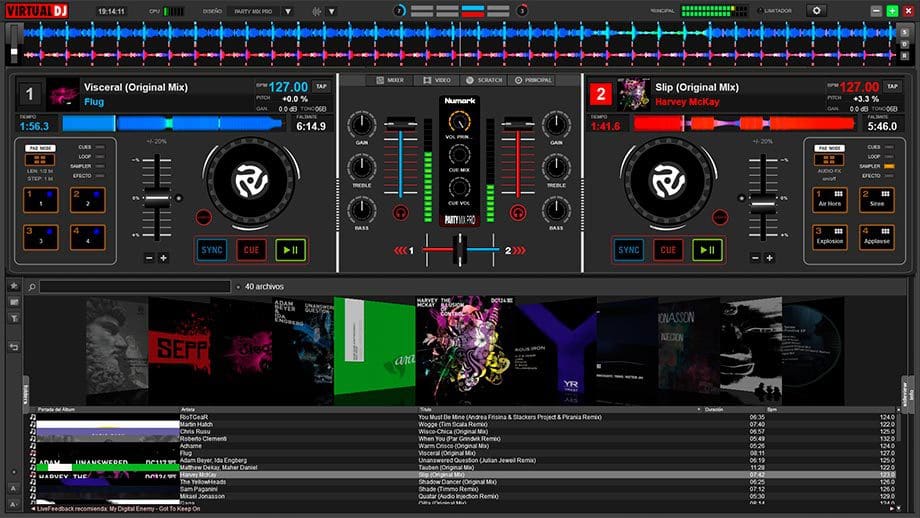920x518 pixels.
Task: Toggle deck 1 headphone cue icon in mixer
Action: [401, 212]
